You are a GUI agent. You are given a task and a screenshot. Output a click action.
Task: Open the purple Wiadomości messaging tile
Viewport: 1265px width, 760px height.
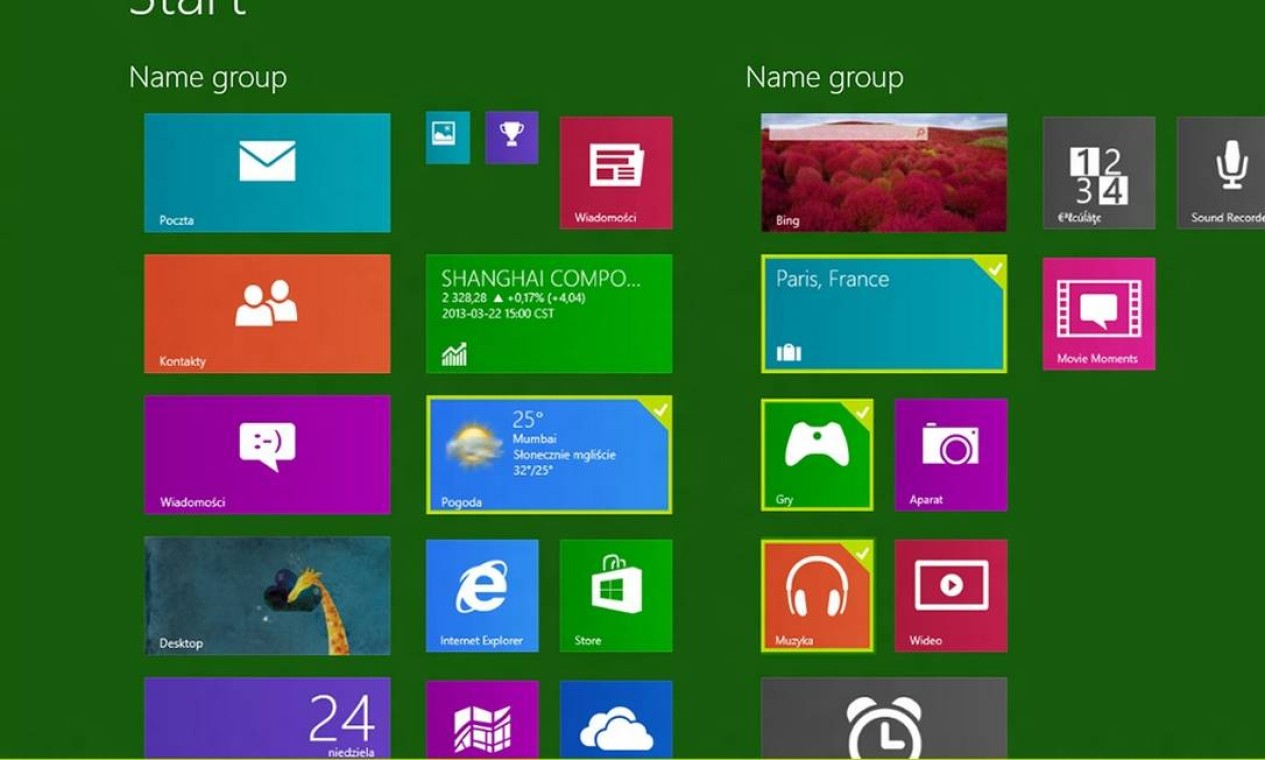(x=267, y=454)
